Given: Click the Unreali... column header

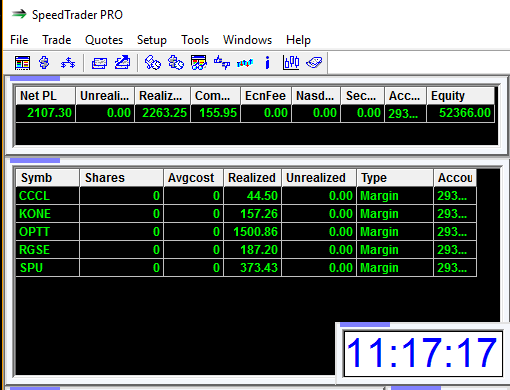Looking at the screenshot, I should 105,96.
